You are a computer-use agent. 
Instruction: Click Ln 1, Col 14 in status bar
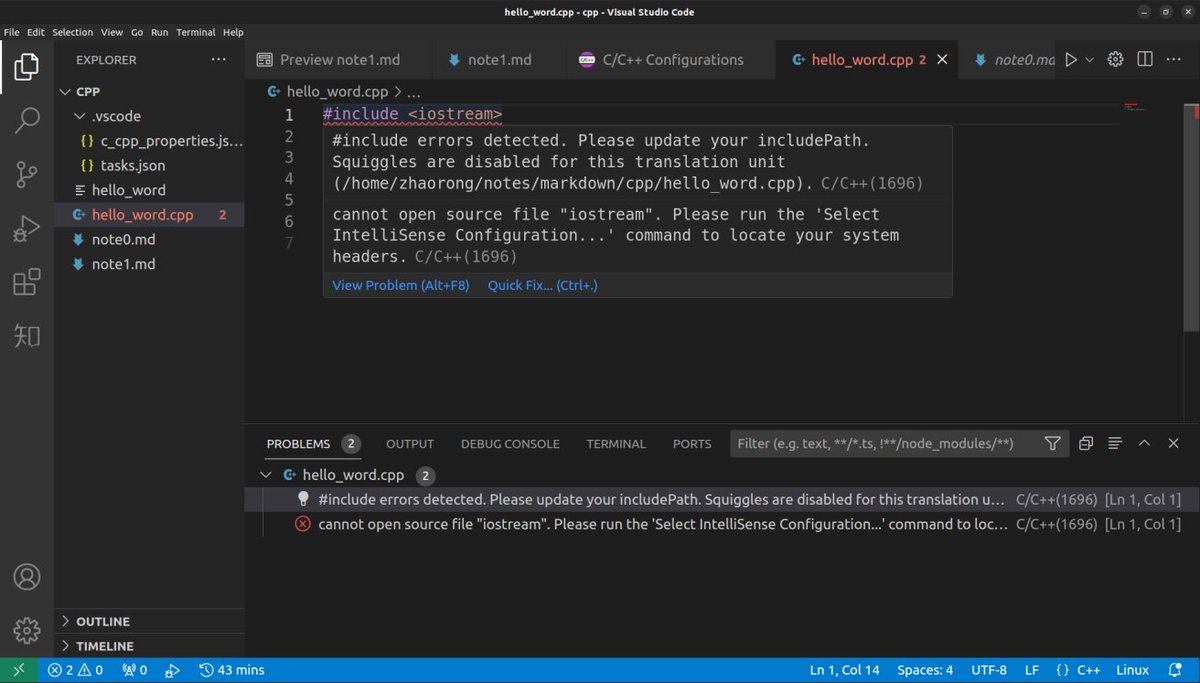click(846, 670)
